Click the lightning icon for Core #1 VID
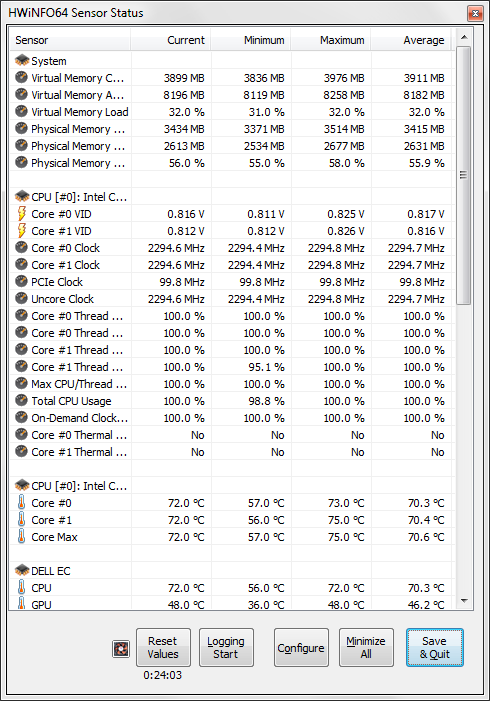Screen dimensions: 490x701 pos(21,231)
